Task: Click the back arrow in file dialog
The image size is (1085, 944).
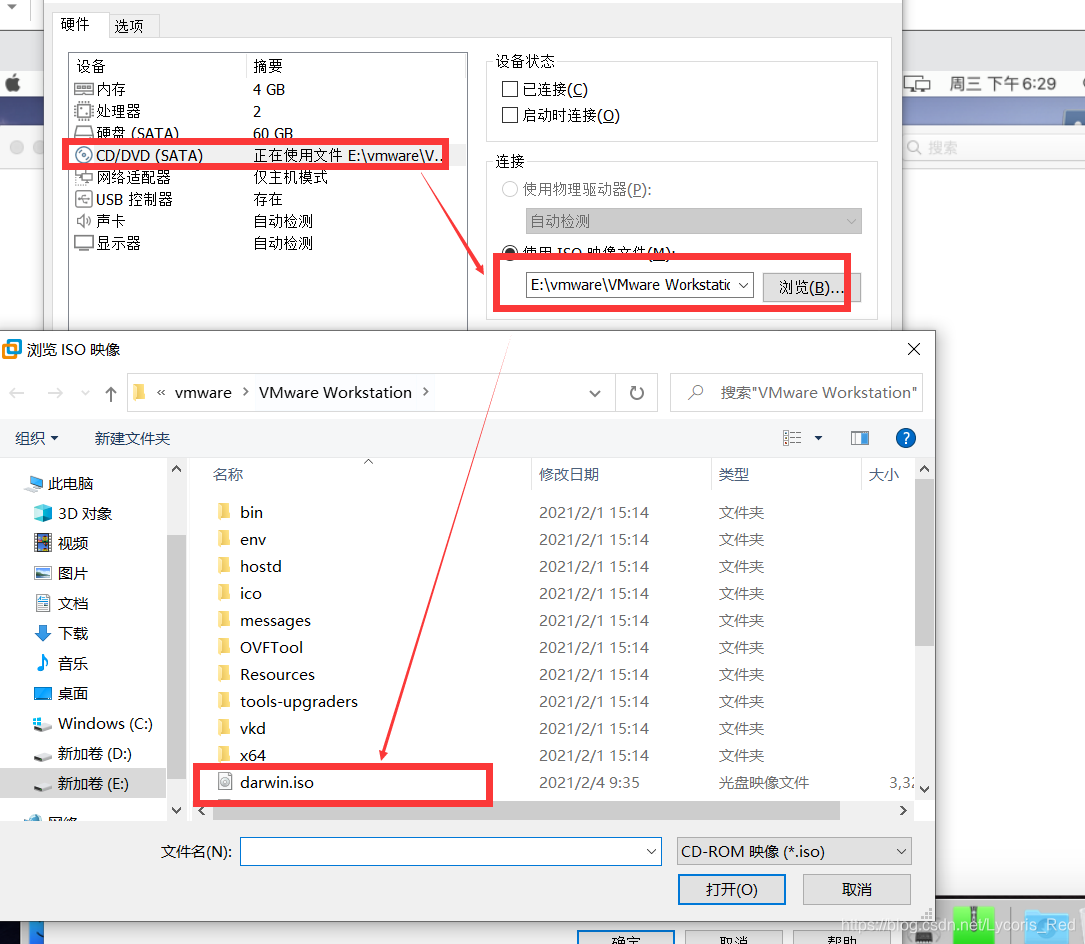Action: click(x=17, y=393)
